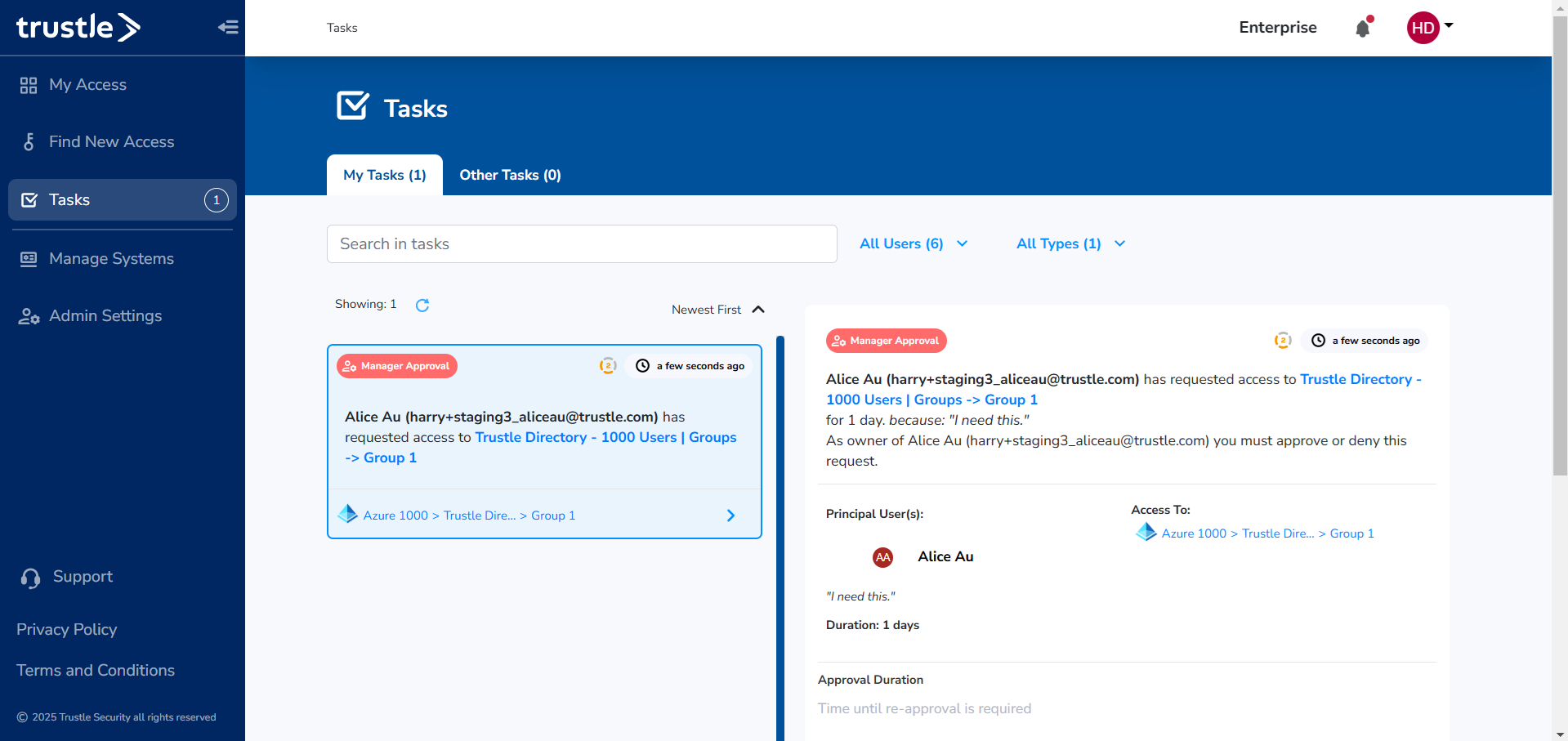Switch to the My Tasks (1) tab
The image size is (1568, 741).
pyautogui.click(x=385, y=175)
